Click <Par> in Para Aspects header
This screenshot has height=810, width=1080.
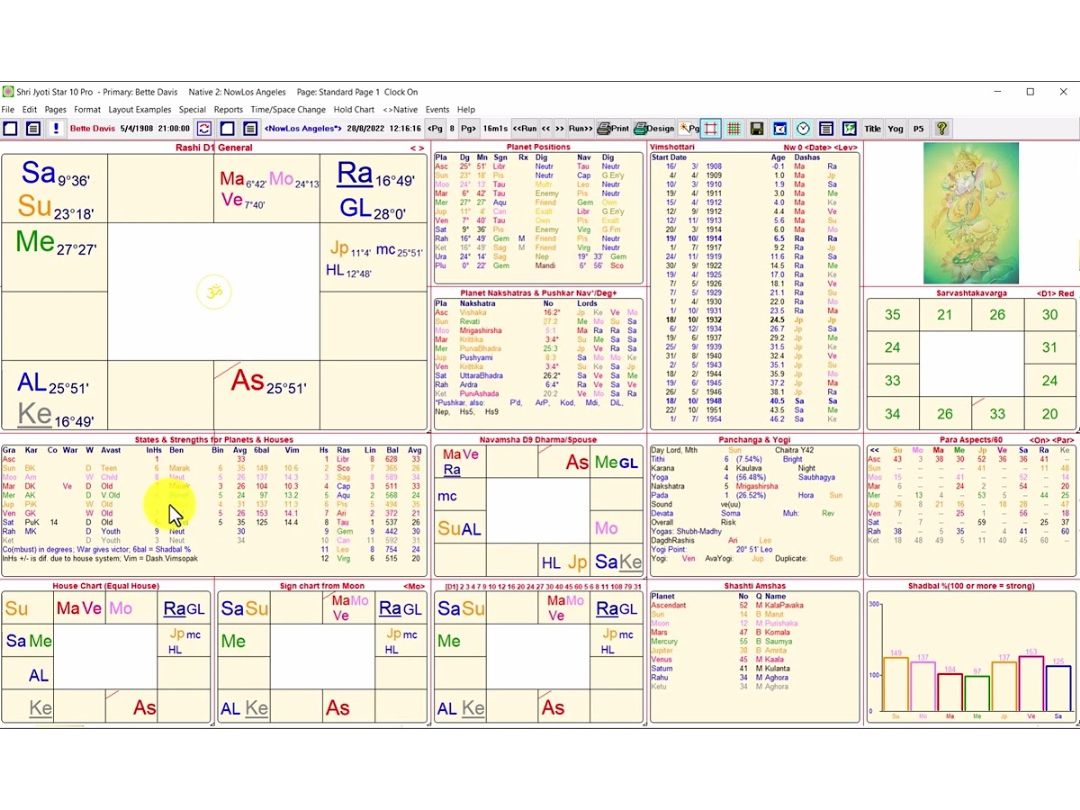tap(1061, 439)
